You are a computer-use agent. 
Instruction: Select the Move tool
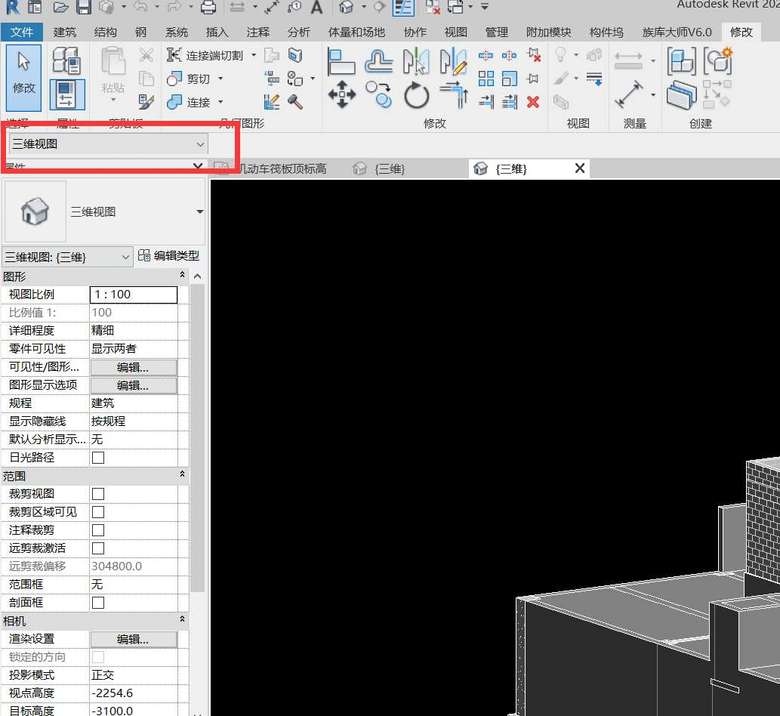[x=342, y=96]
